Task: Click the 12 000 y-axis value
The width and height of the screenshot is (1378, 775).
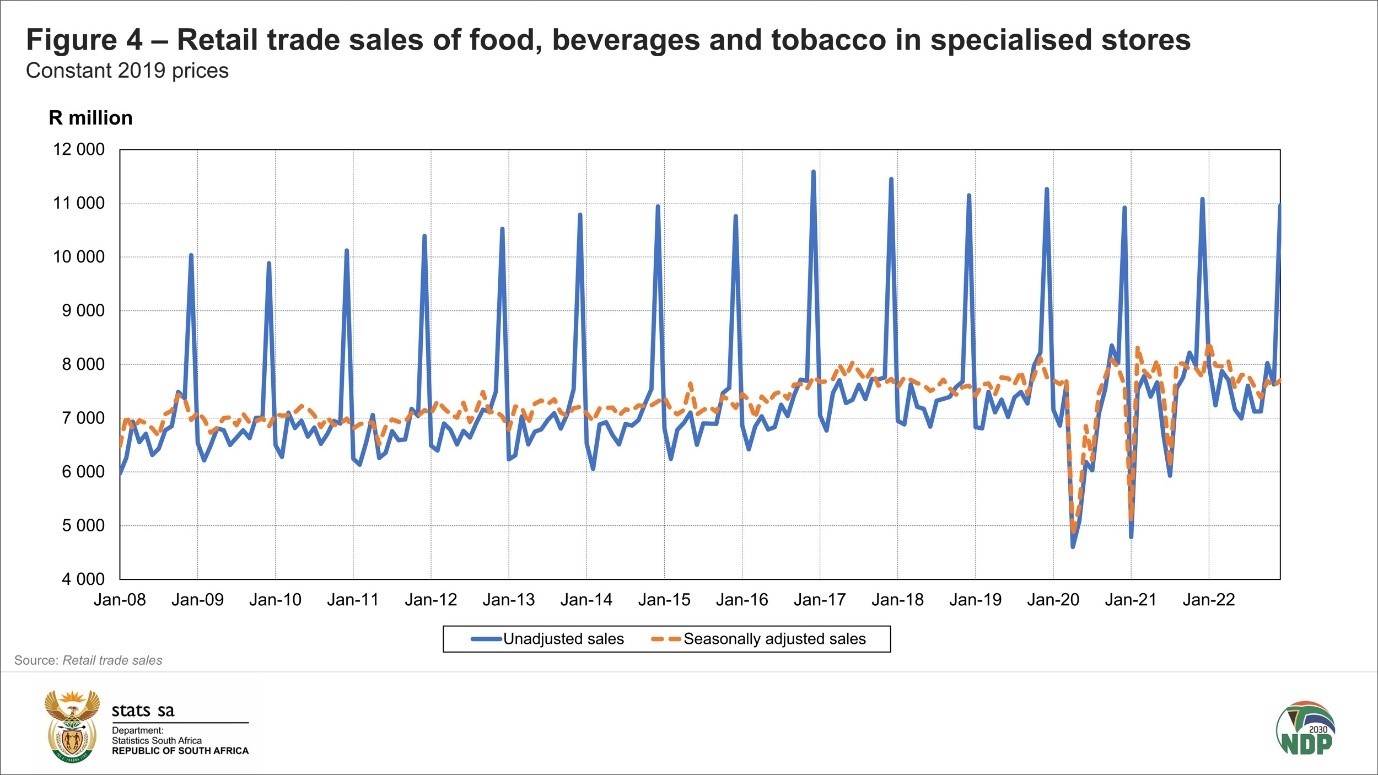Action: 77,150
